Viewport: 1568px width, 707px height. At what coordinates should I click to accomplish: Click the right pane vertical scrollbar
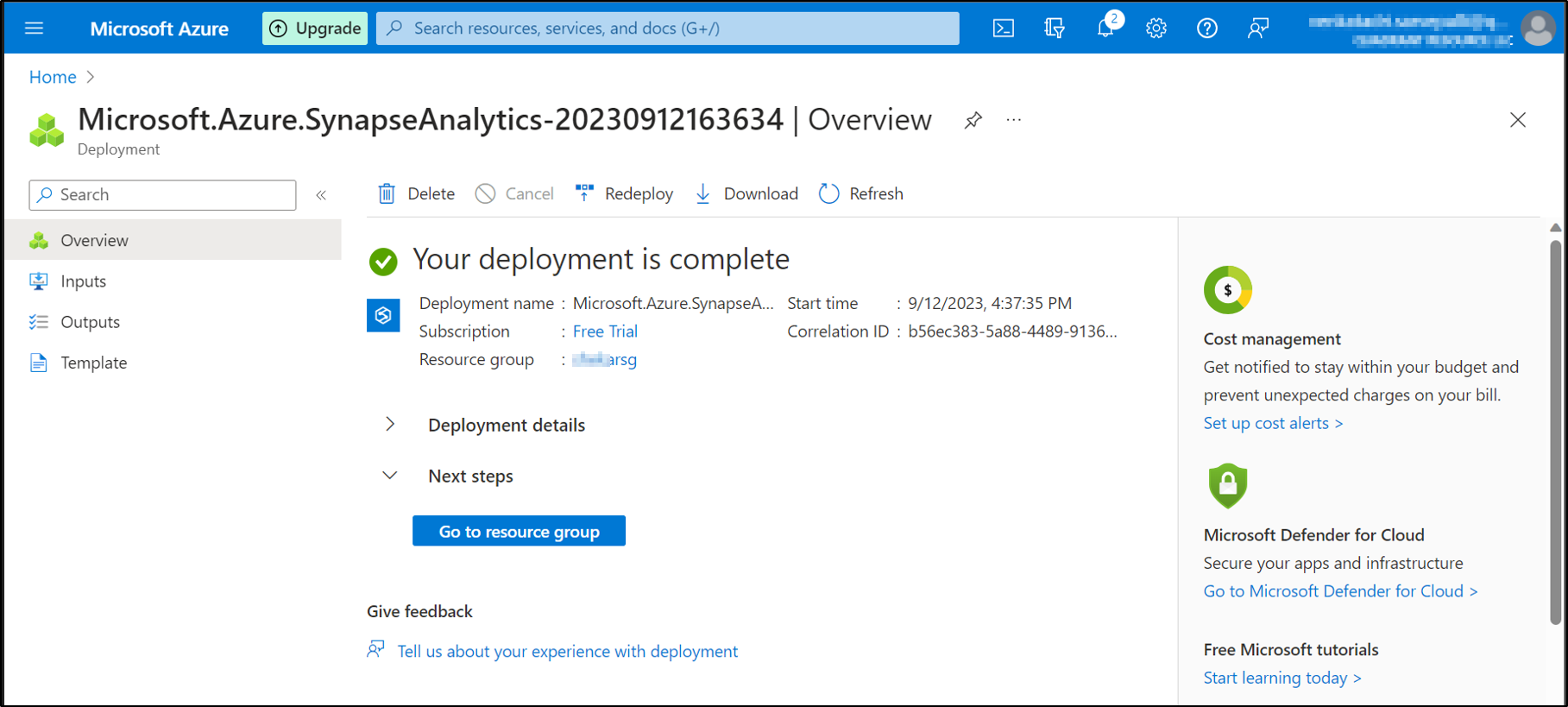pyautogui.click(x=1555, y=432)
